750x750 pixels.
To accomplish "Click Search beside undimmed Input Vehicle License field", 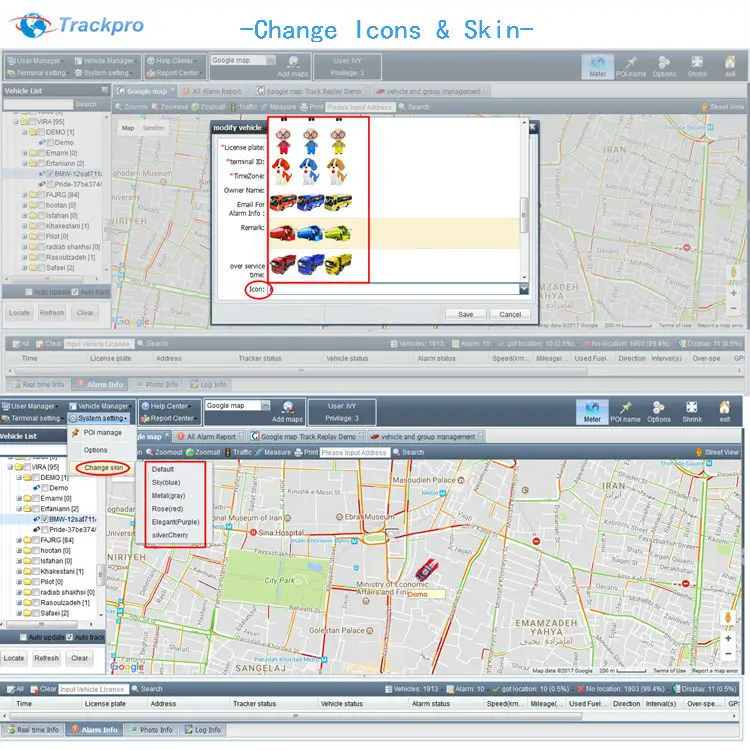I will coord(147,689).
